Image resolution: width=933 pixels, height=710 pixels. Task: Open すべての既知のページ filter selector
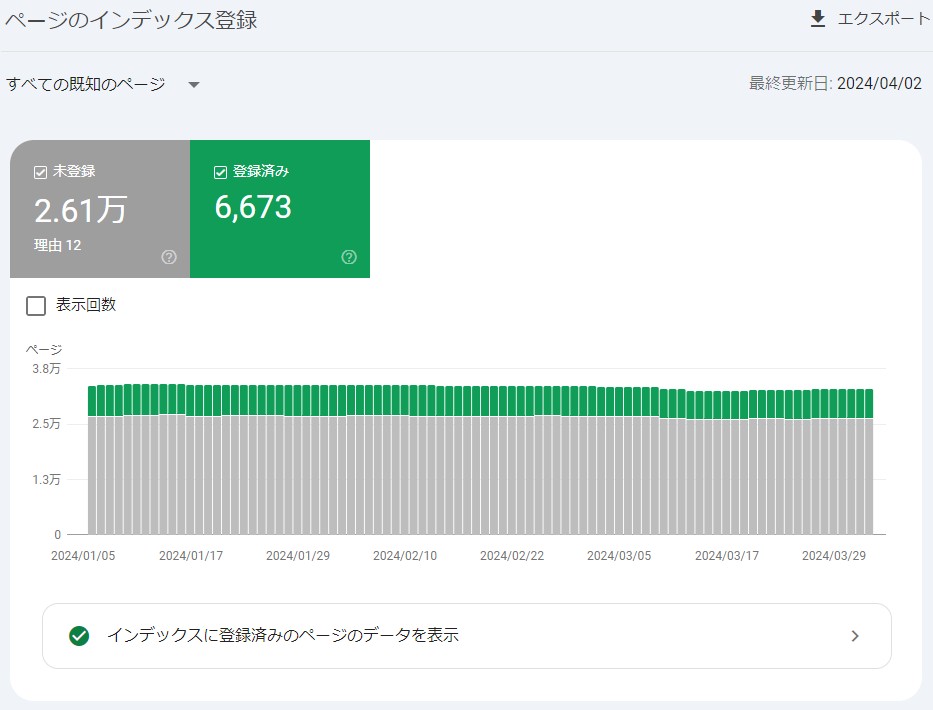[102, 84]
